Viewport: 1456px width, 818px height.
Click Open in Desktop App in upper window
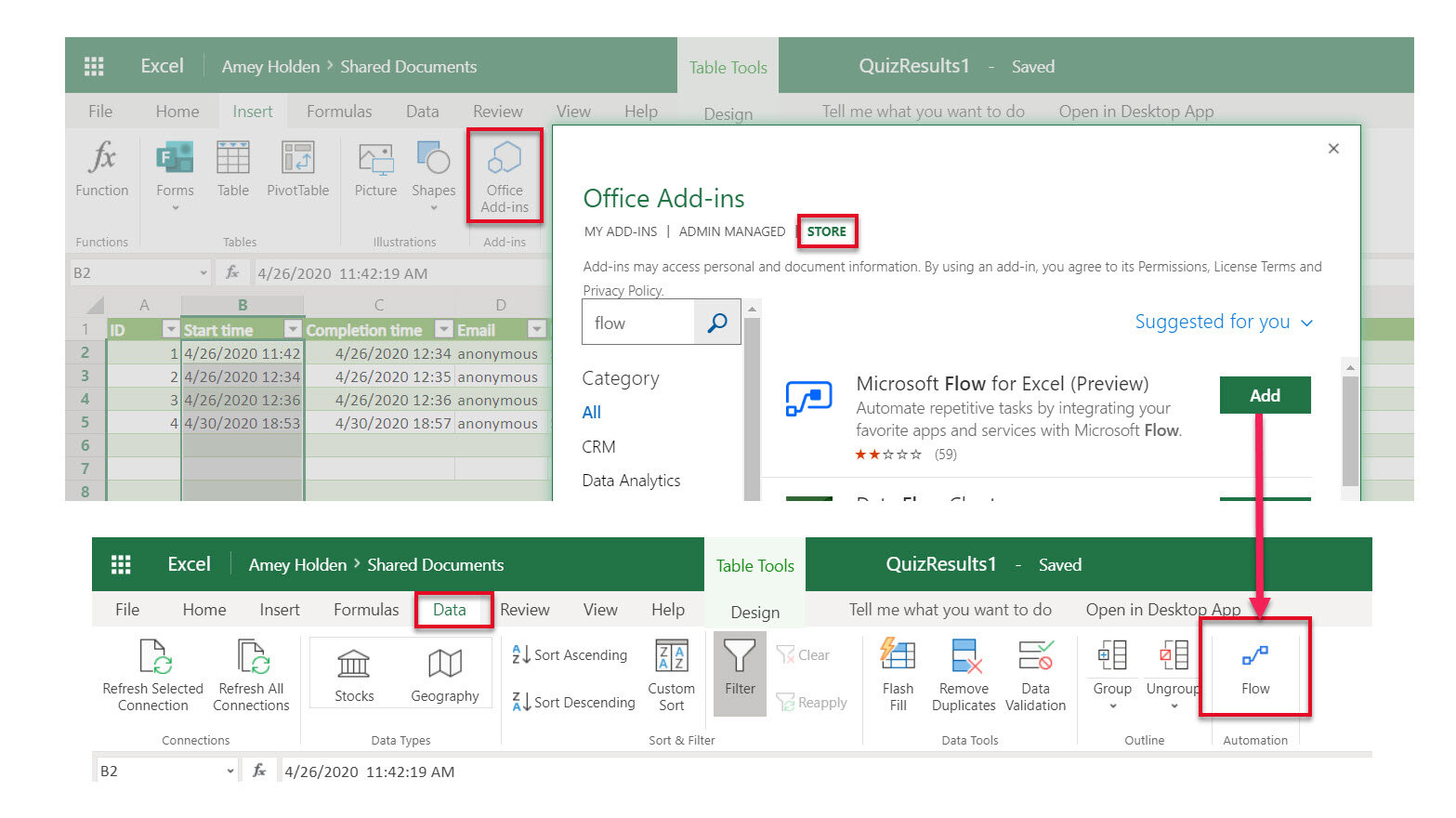1136,112
